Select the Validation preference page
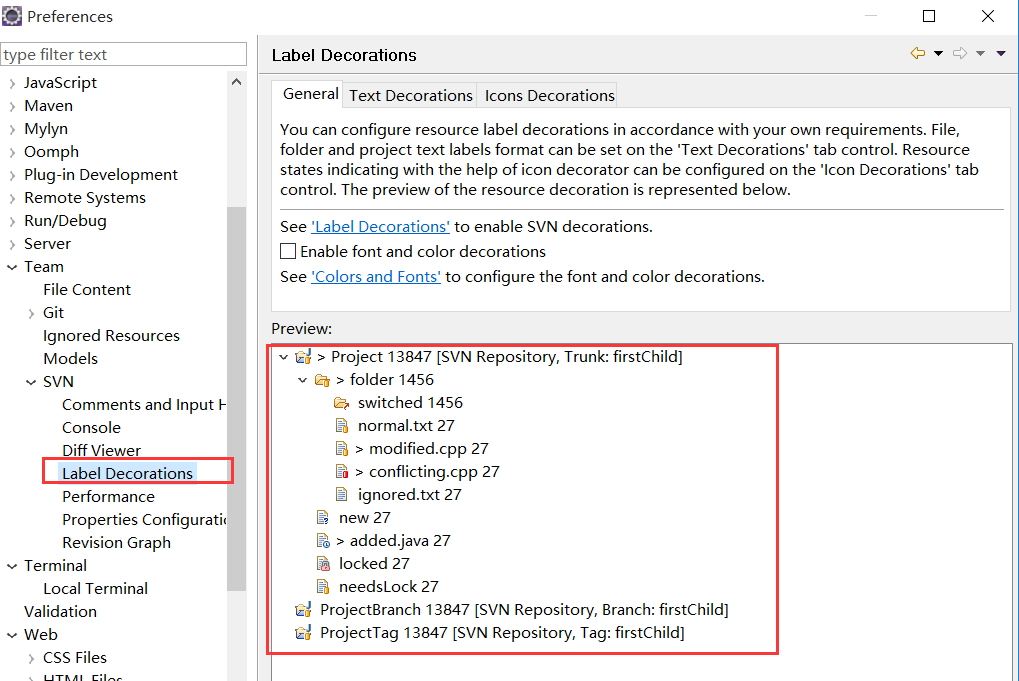Viewport: 1019px width, 681px height. point(60,611)
